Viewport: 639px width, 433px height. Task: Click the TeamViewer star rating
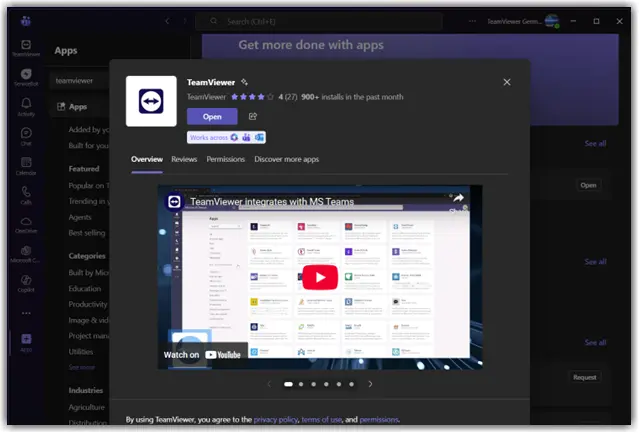tap(253, 97)
